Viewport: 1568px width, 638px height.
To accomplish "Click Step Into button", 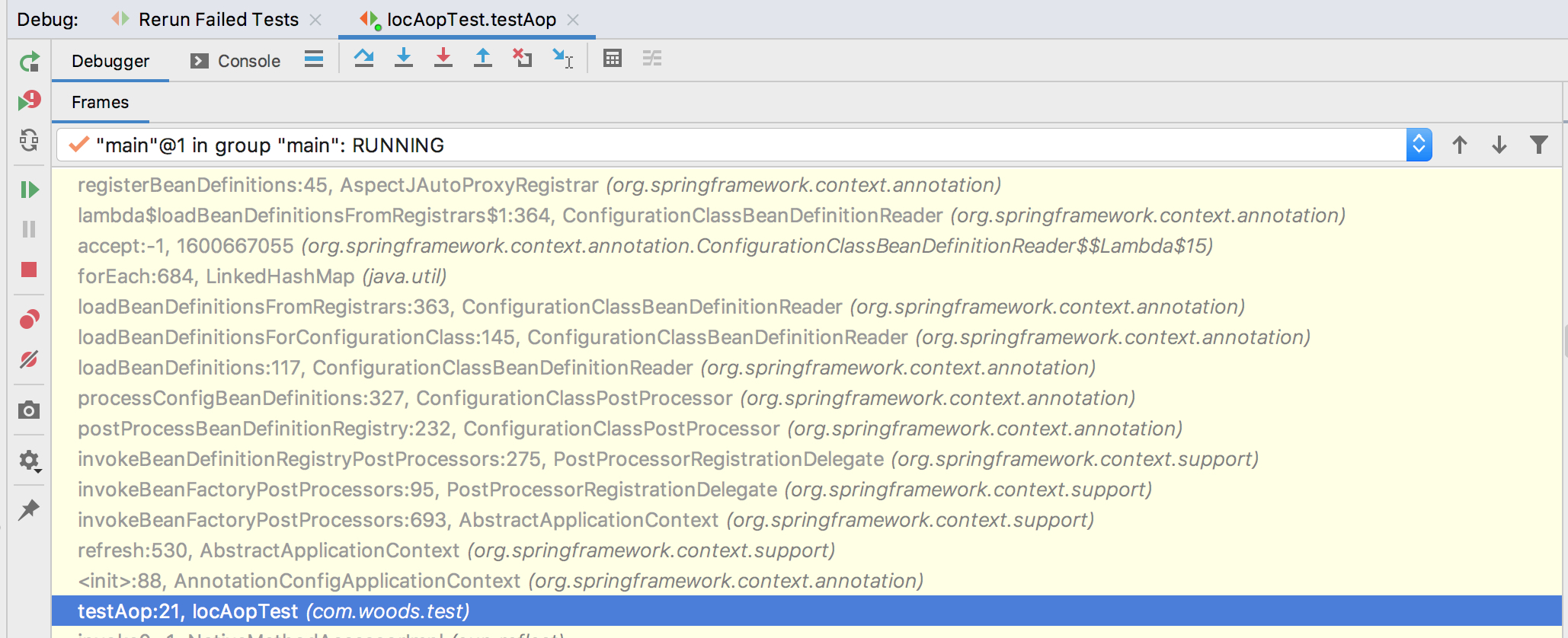I will click(x=404, y=59).
